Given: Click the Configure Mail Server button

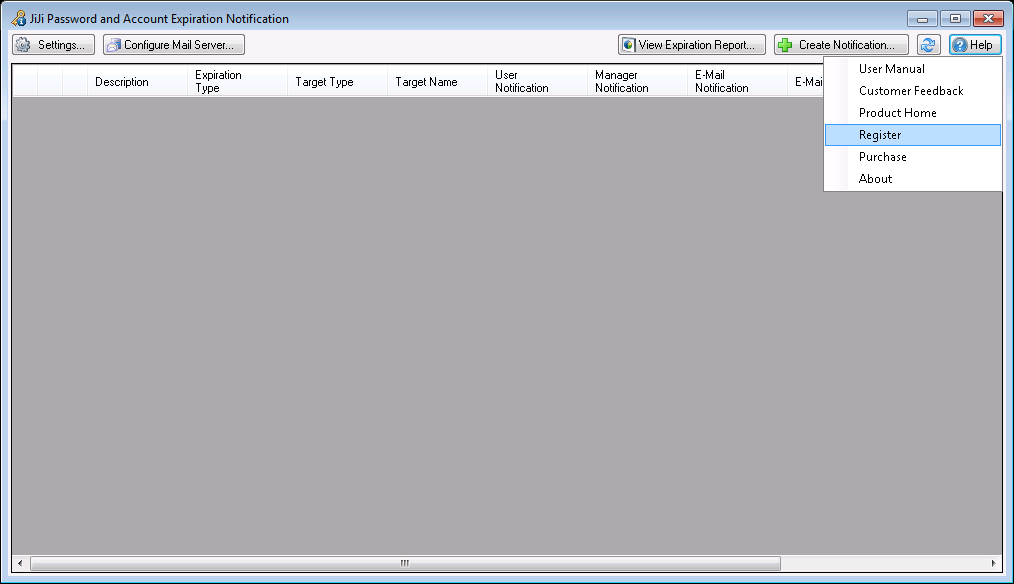Looking at the screenshot, I should pyautogui.click(x=174, y=45).
